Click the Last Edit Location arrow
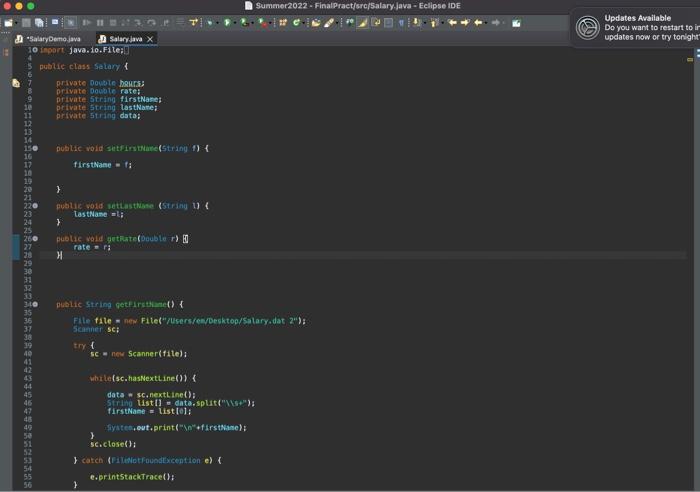This screenshot has height=492, width=700. pyautogui.click(x=452, y=22)
